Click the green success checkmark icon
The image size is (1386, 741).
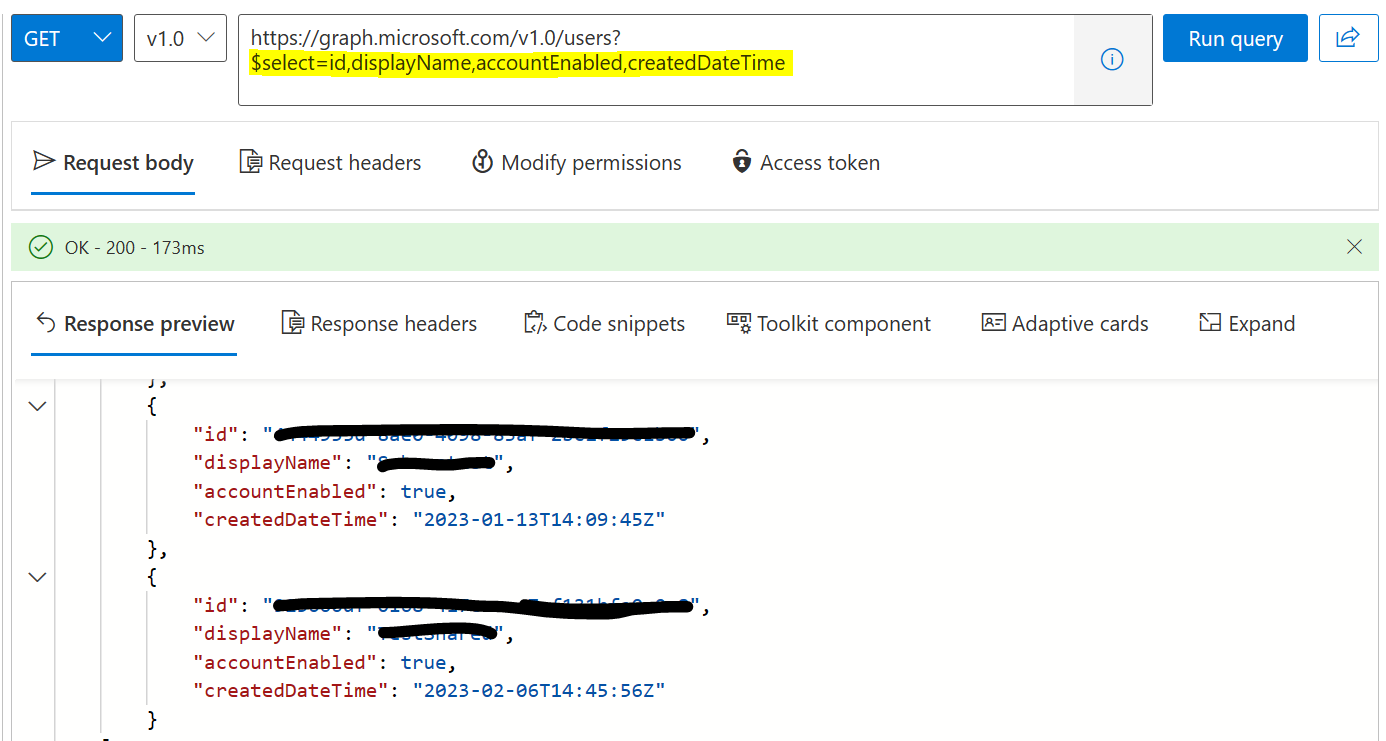click(41, 247)
